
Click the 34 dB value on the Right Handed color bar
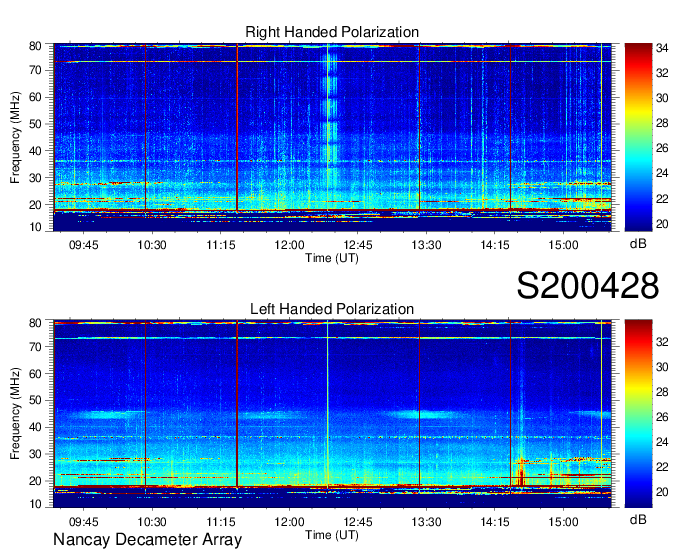662,48
